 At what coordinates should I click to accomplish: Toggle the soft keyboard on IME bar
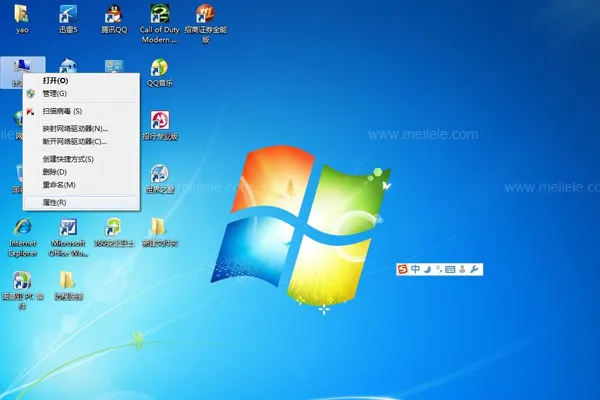[x=450, y=269]
